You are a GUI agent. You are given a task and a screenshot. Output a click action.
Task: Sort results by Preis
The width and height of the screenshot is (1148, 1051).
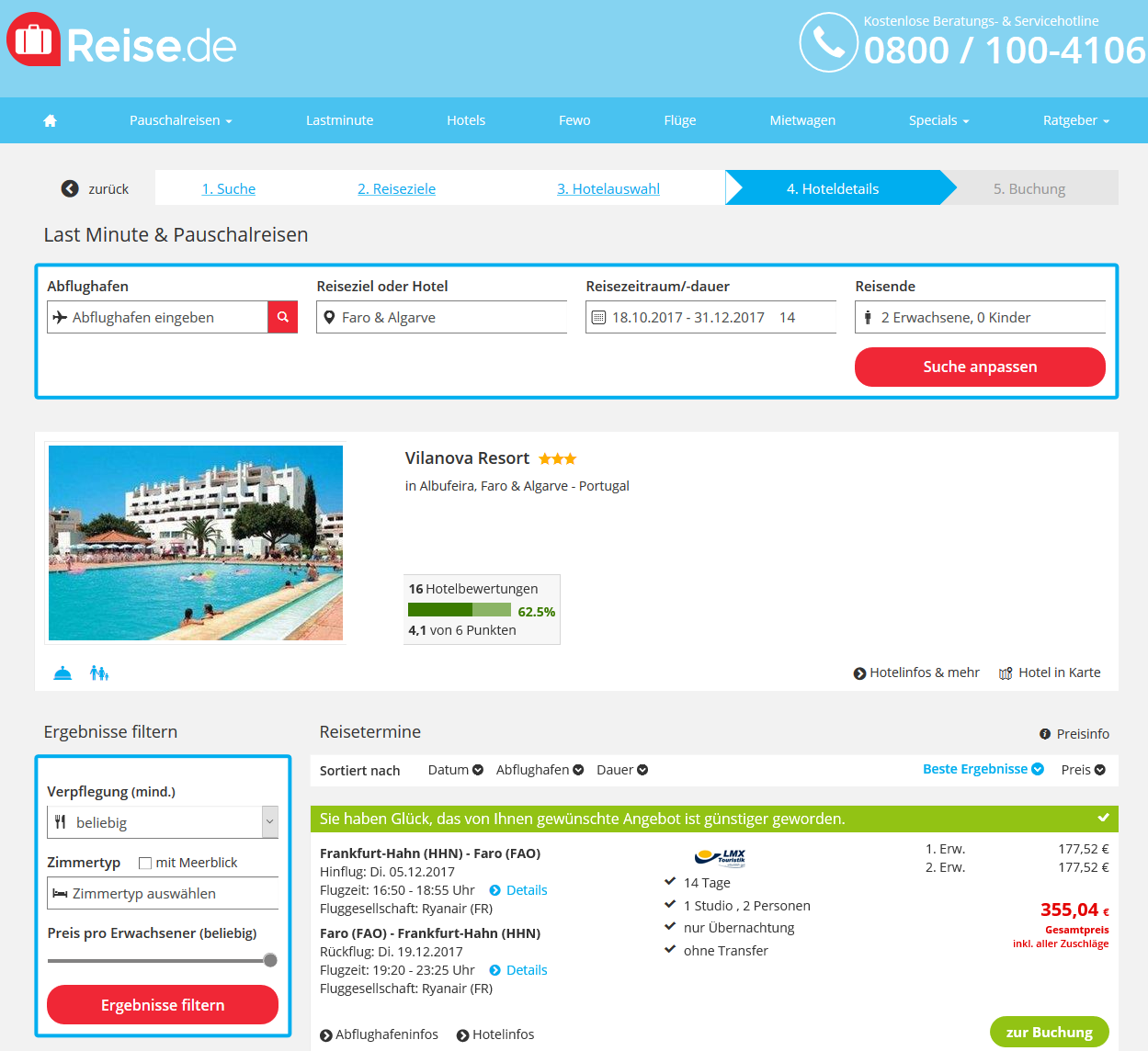(1084, 770)
